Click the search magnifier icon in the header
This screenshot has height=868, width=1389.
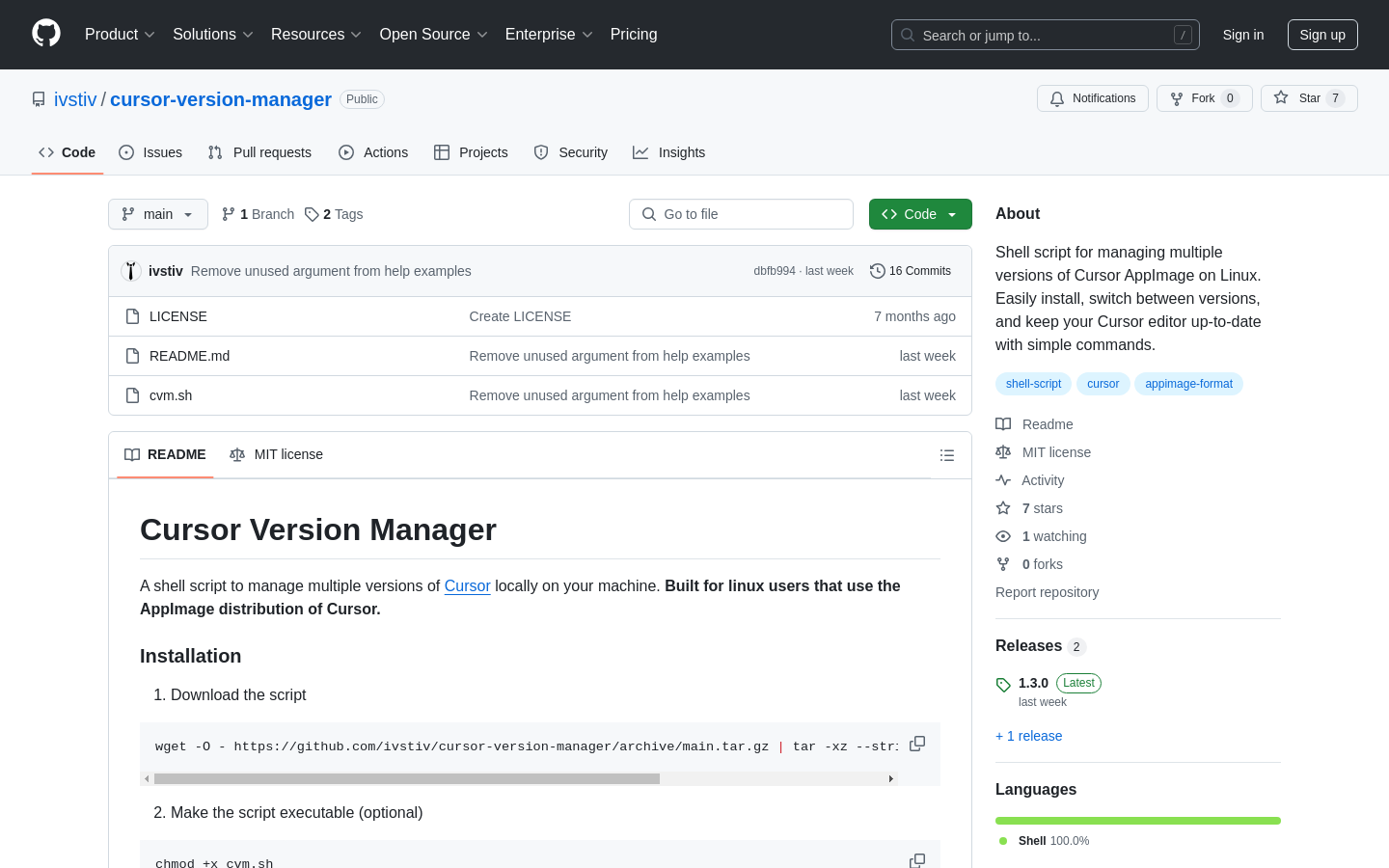tap(908, 35)
